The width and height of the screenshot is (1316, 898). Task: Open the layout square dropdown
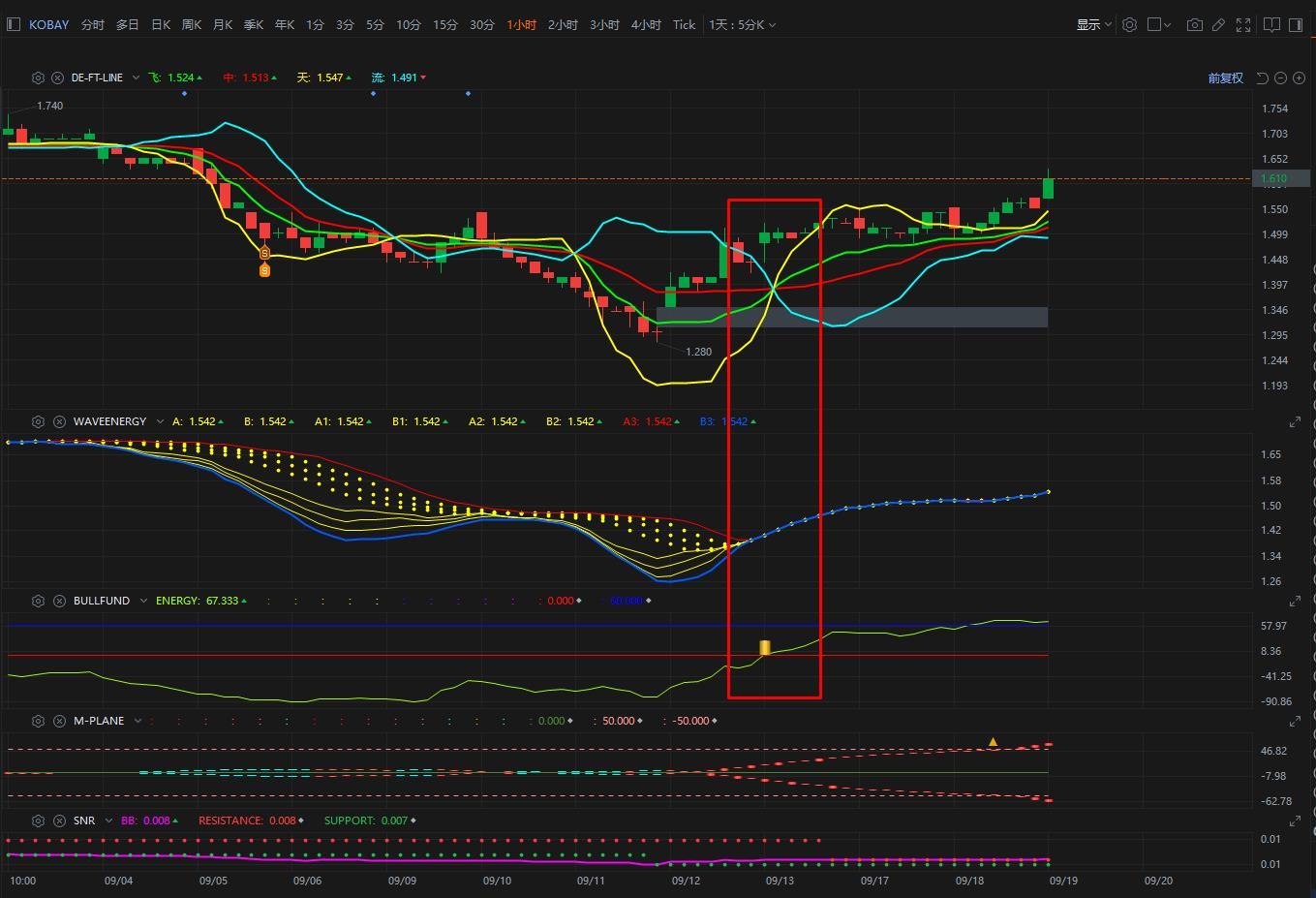click(1159, 24)
